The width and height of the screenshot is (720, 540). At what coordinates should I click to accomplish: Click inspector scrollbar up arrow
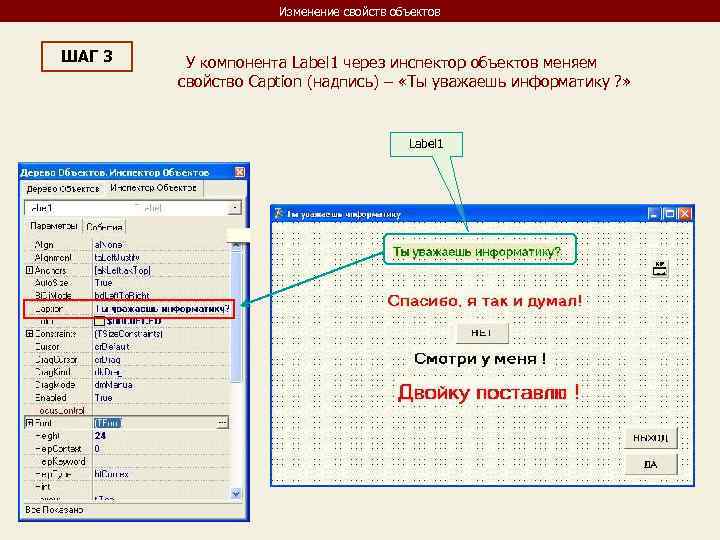point(236,245)
